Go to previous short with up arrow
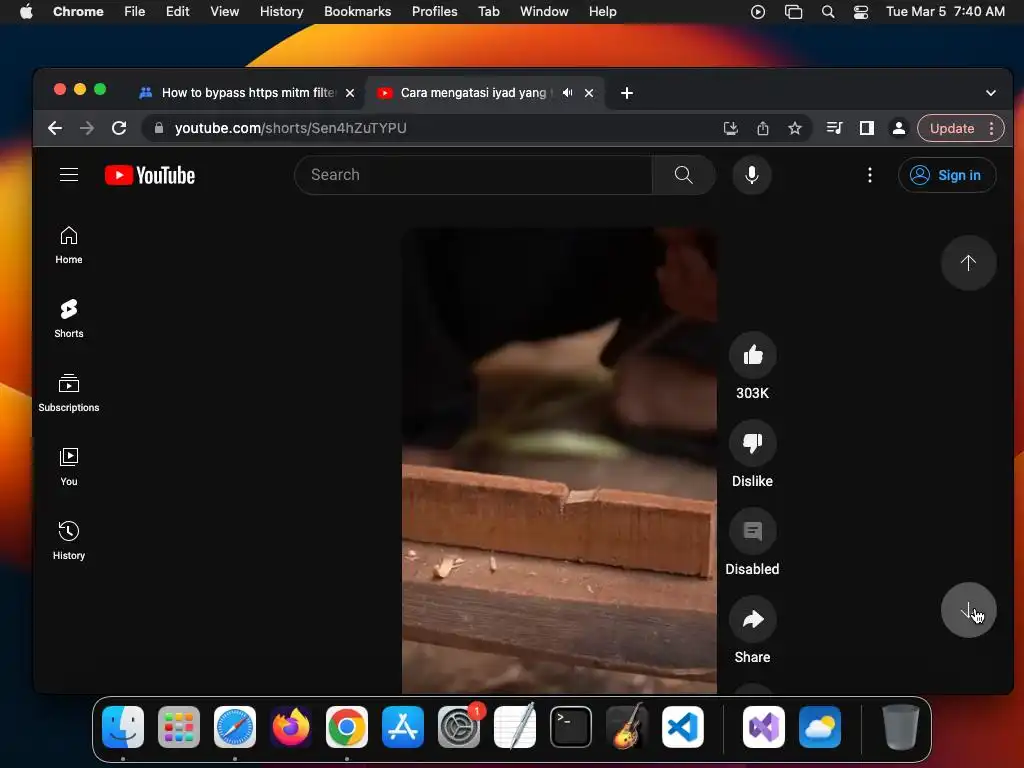This screenshot has height=768, width=1024. [968, 263]
